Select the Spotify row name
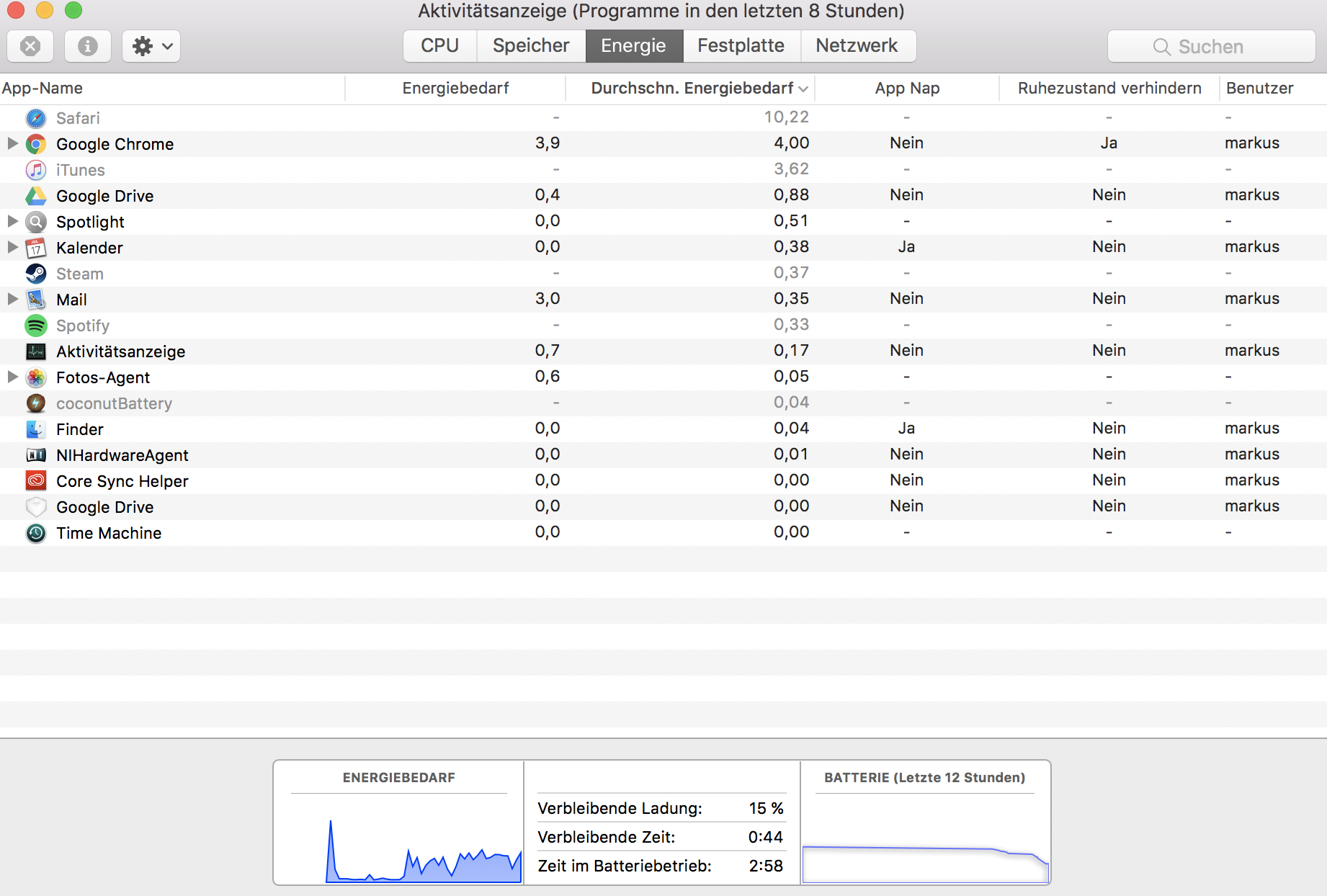 pyautogui.click(x=83, y=326)
